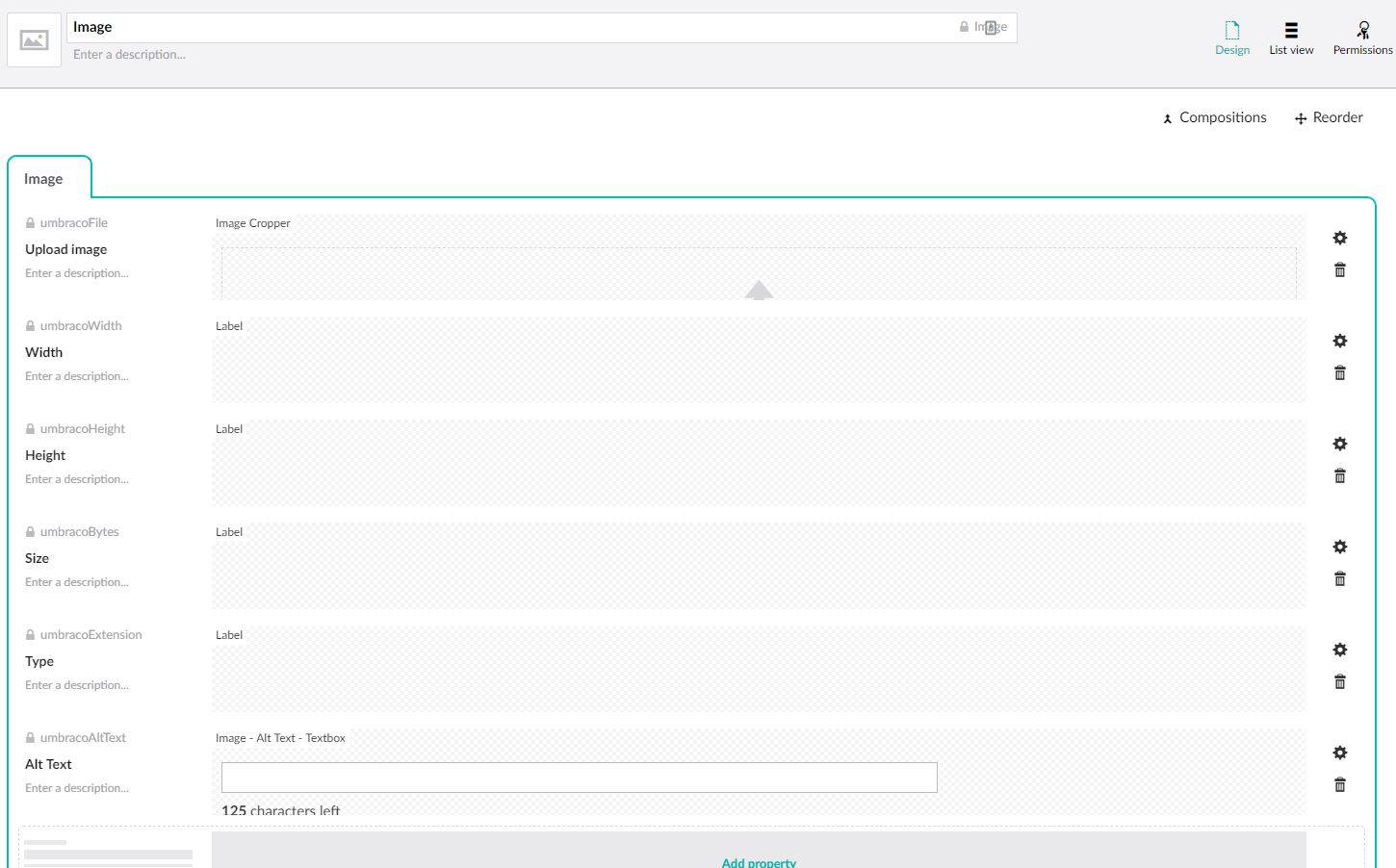Open the Permissions tab

click(x=1361, y=38)
